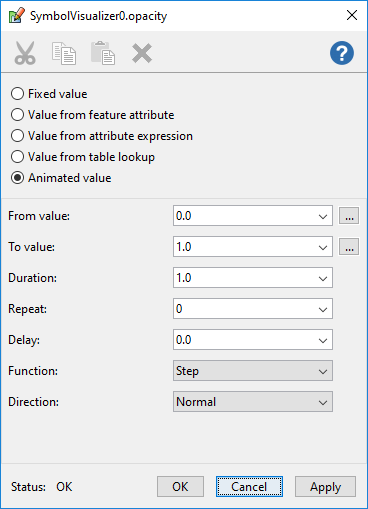Viewport: 368px width, 509px height.
Task: Click the ellipsis button beside To value
Action: coord(349,247)
